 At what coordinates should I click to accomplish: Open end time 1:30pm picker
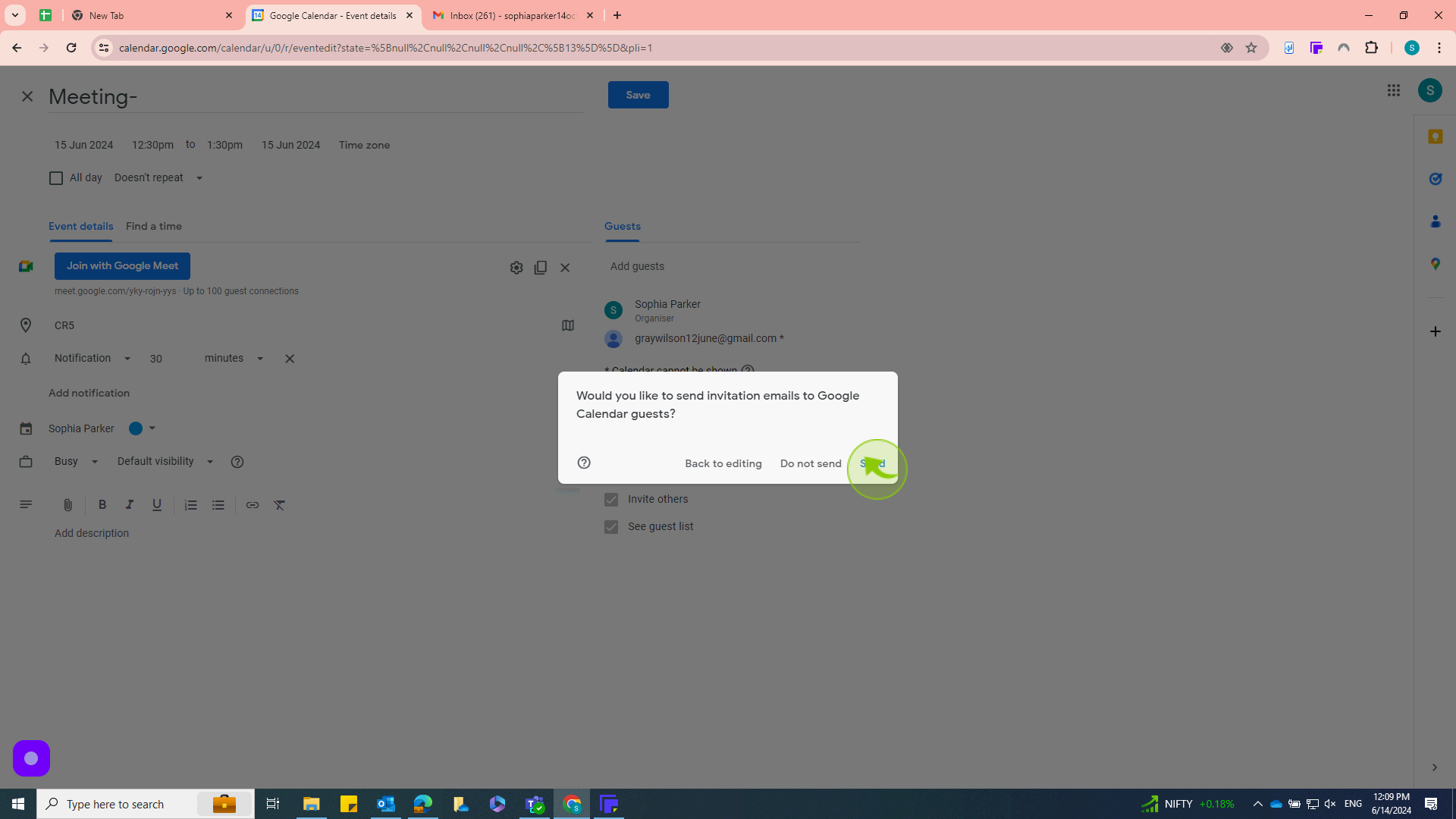click(x=224, y=145)
